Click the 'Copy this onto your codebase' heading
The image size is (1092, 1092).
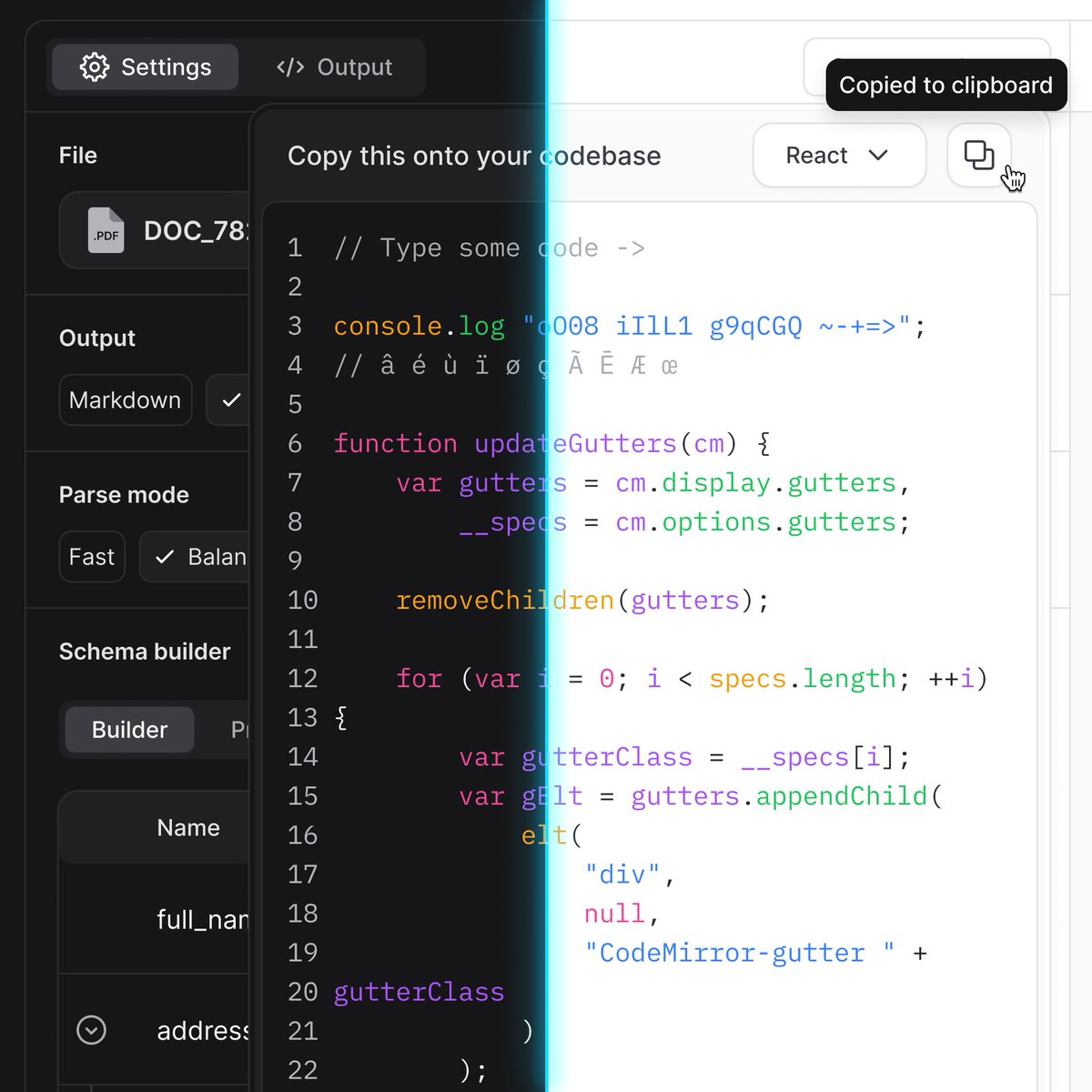pyautogui.click(x=474, y=156)
